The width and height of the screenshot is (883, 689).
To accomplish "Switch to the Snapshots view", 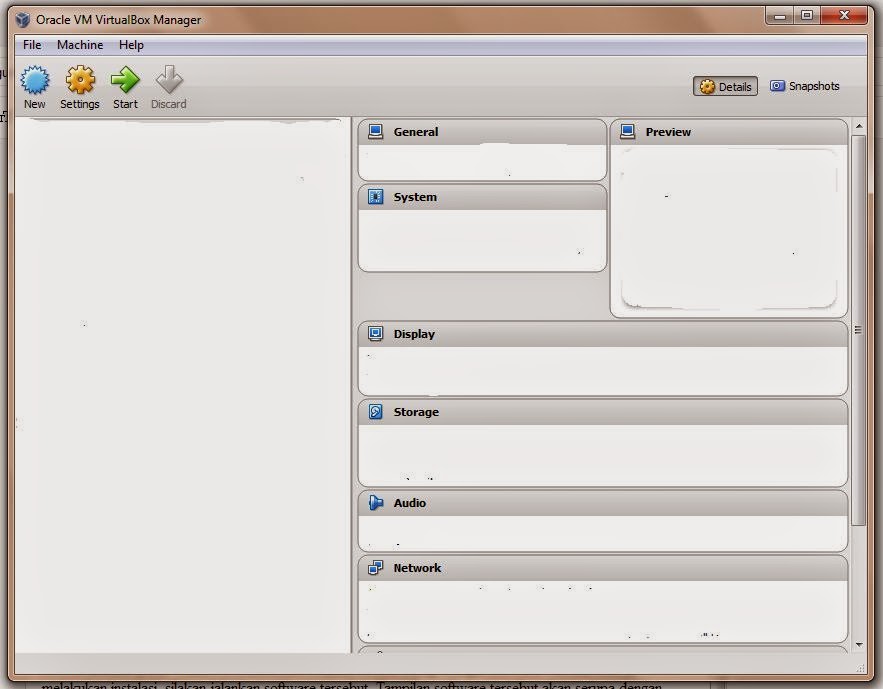I will tap(805, 86).
